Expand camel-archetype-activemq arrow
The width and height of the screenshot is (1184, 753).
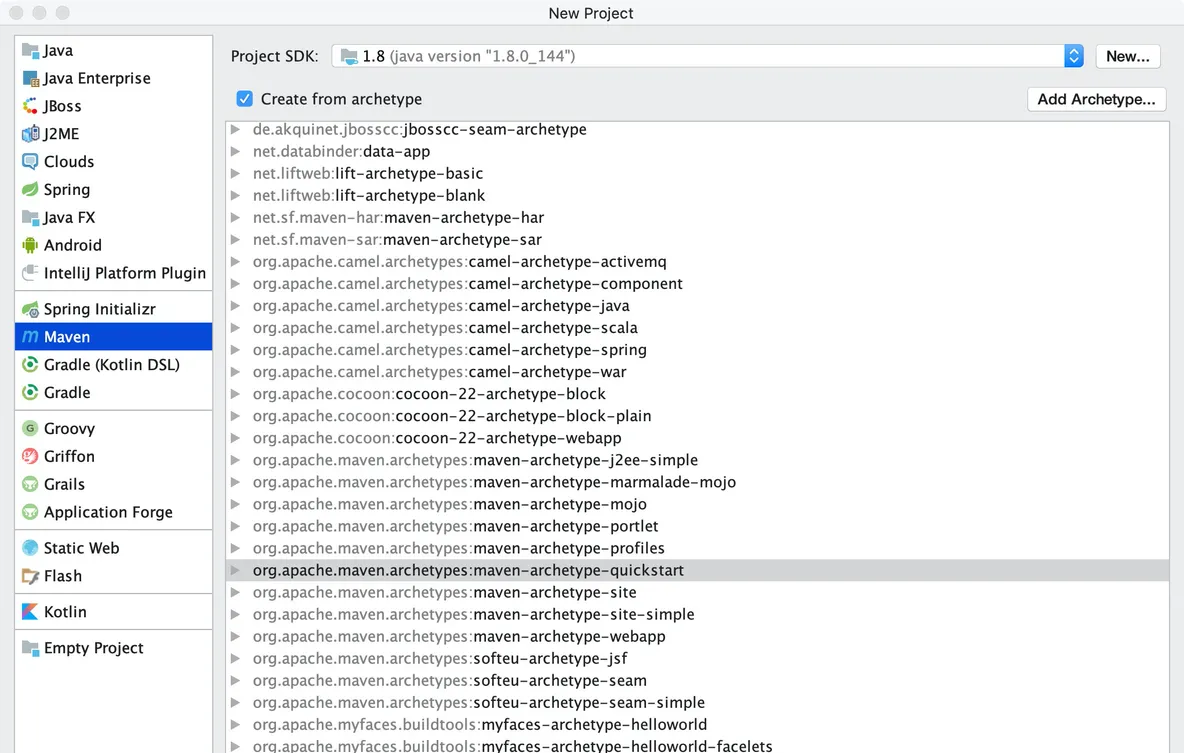point(236,261)
